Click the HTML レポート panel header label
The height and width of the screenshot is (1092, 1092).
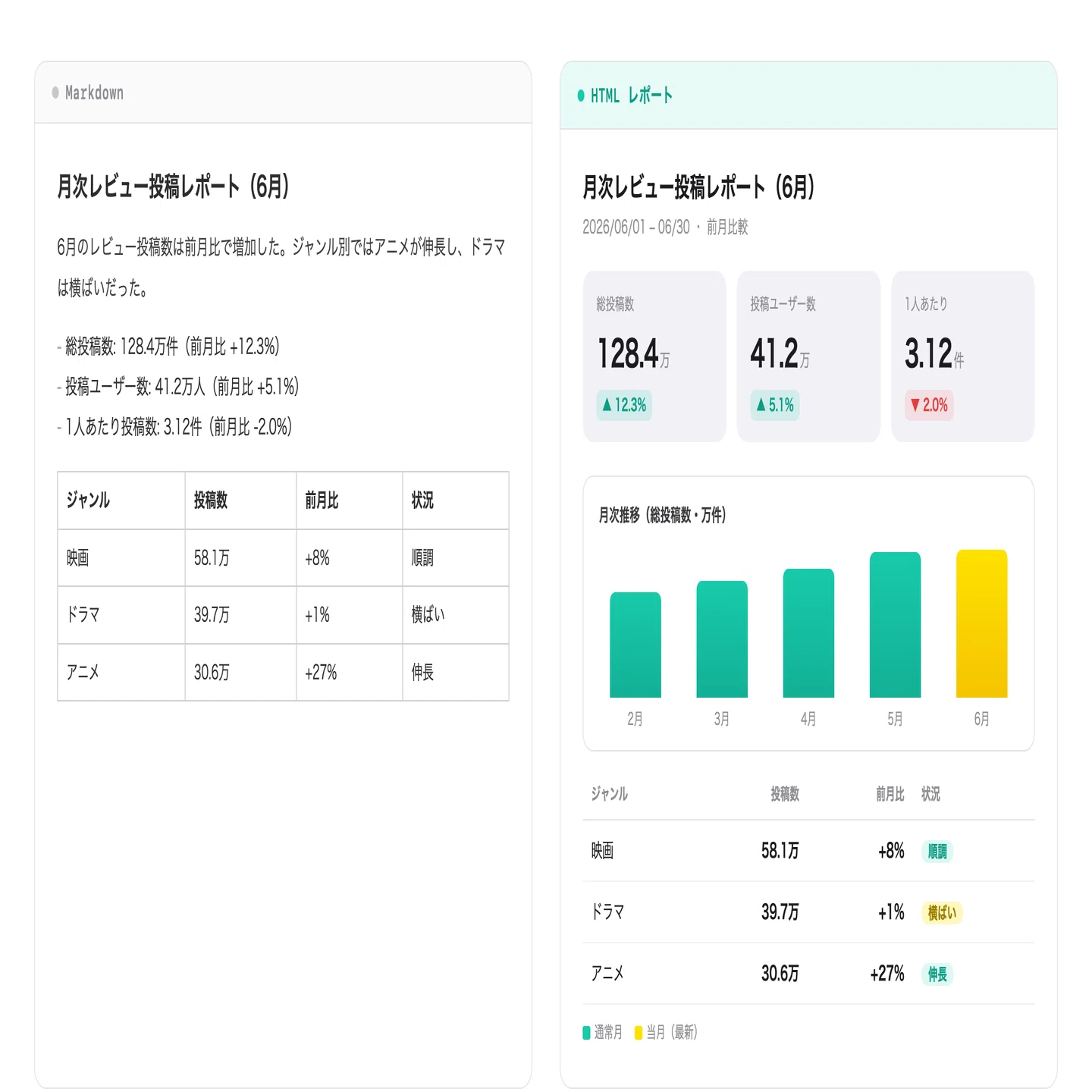point(632,96)
